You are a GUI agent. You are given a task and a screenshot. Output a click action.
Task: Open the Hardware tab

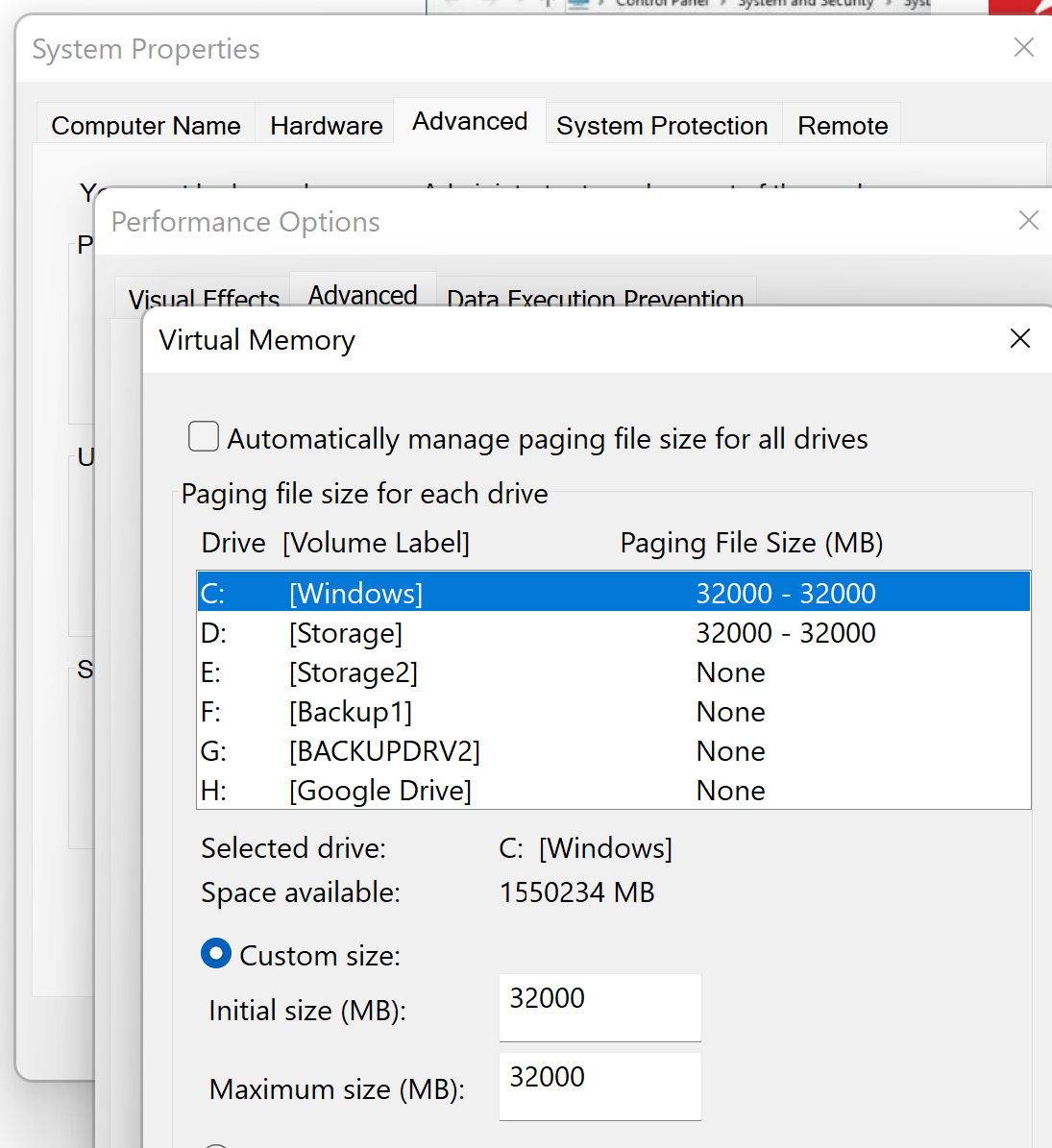pyautogui.click(x=326, y=126)
